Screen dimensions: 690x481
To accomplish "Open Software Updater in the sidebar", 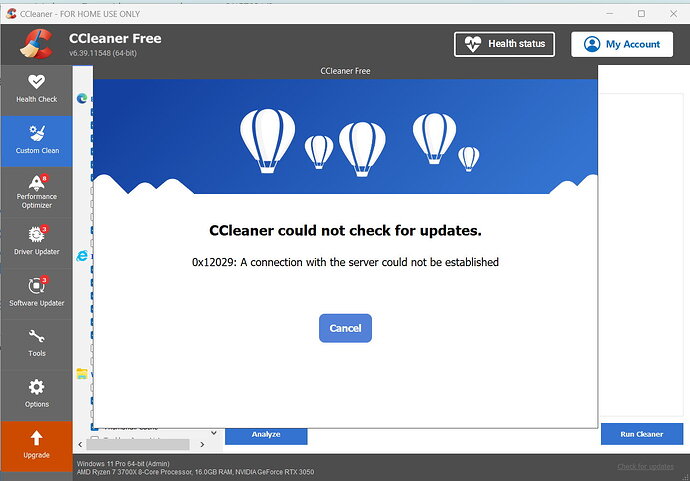I will 36,291.
